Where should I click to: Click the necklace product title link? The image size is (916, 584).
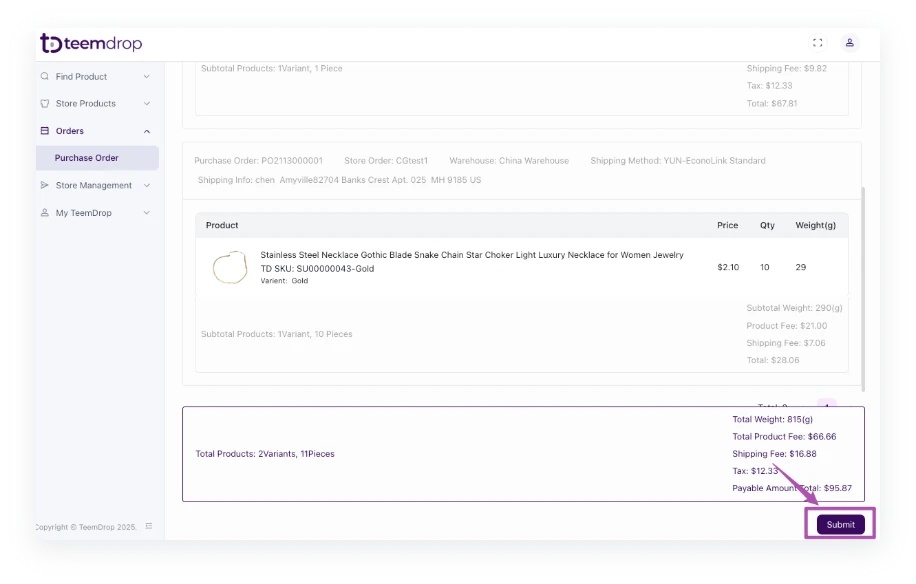coord(472,255)
